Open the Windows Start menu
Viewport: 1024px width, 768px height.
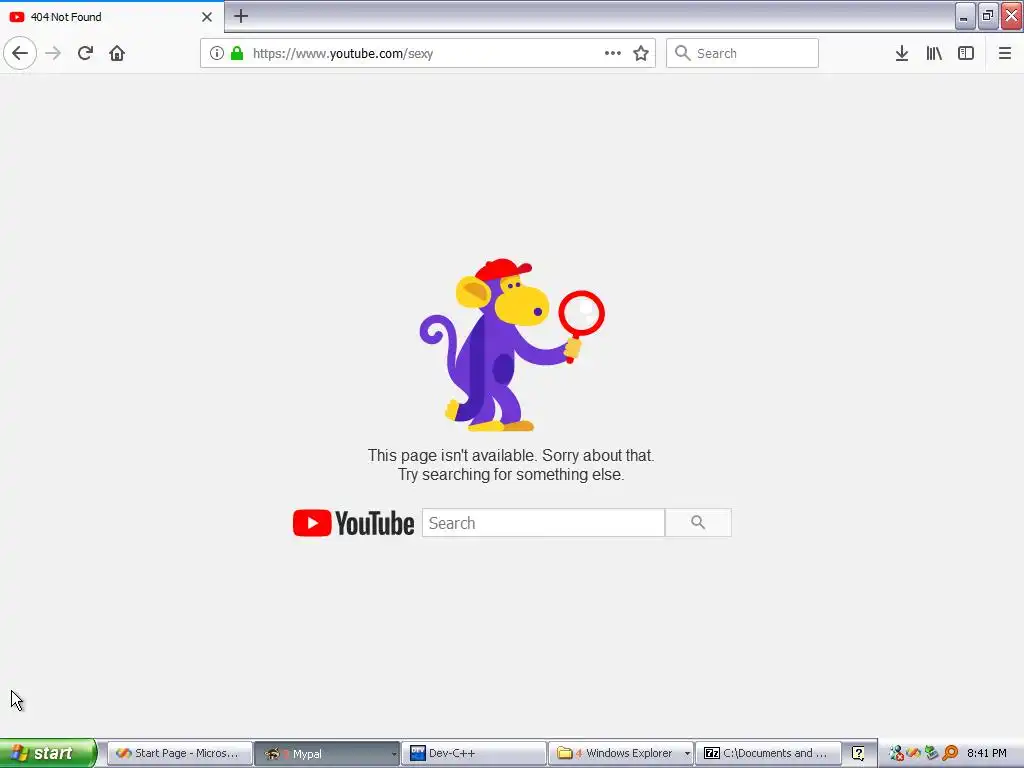click(x=48, y=753)
